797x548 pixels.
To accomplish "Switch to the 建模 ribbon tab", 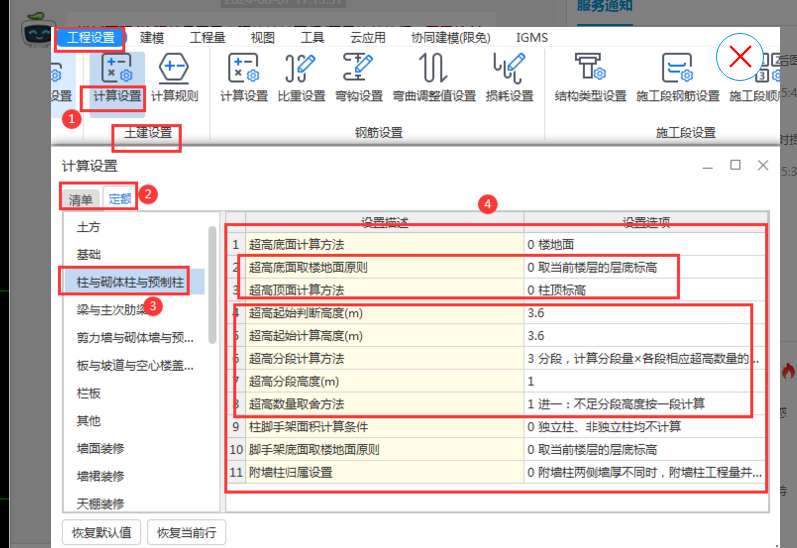I will coord(152,38).
